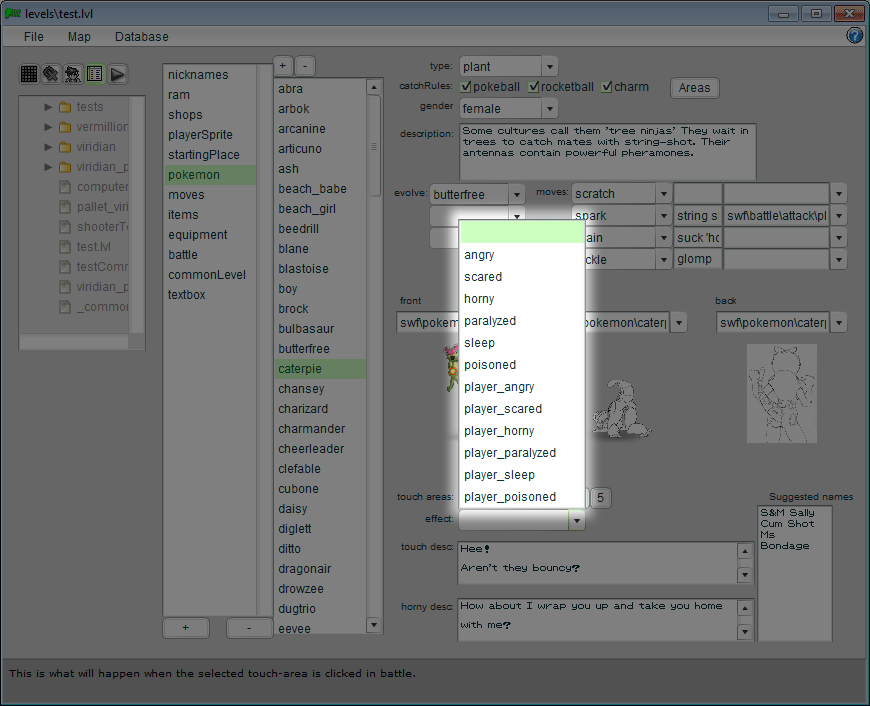
Task: Choose player_paralyzed from the effect list
Action: click(x=510, y=453)
